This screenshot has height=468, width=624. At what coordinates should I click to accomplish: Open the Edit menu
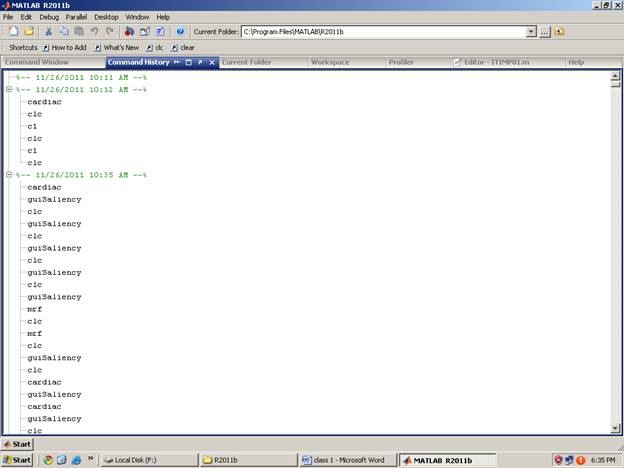(26, 17)
